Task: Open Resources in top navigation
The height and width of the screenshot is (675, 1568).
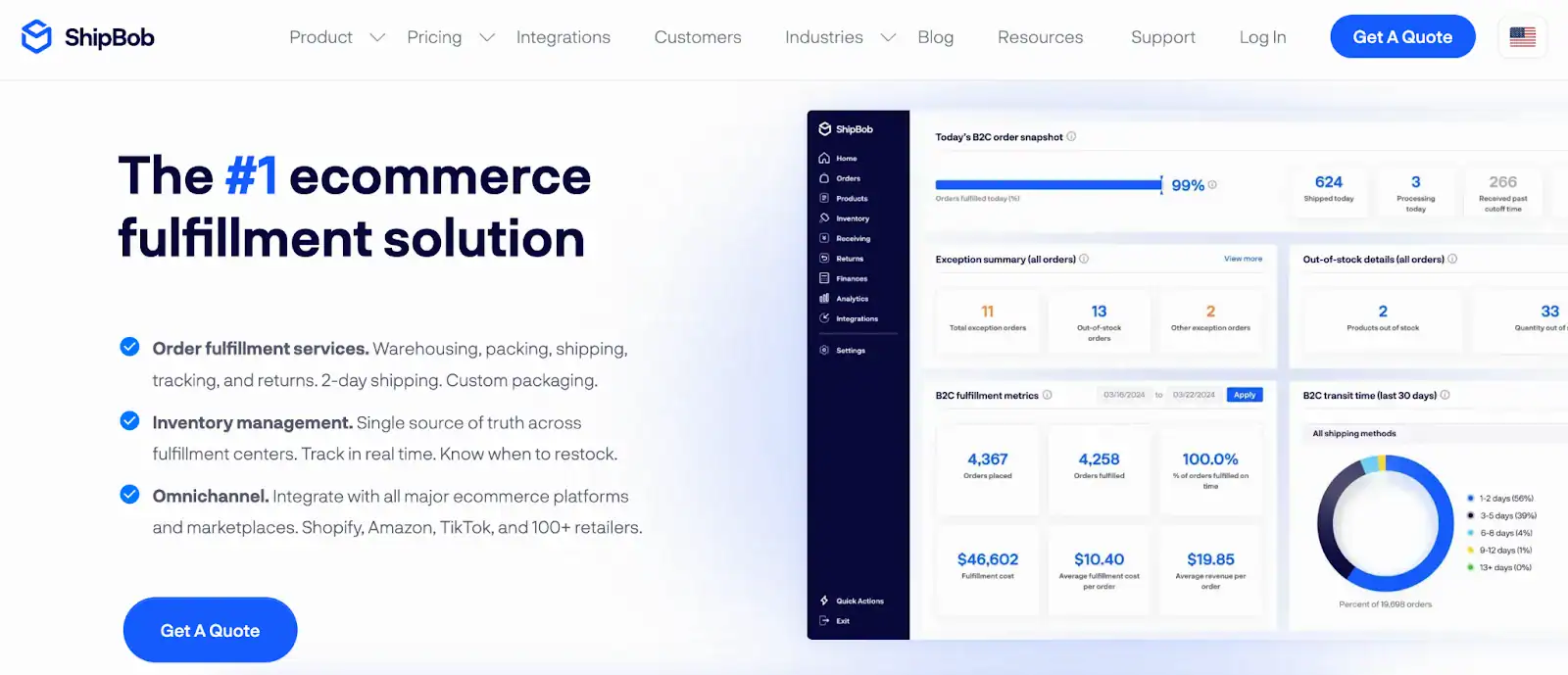Action: point(1041,37)
